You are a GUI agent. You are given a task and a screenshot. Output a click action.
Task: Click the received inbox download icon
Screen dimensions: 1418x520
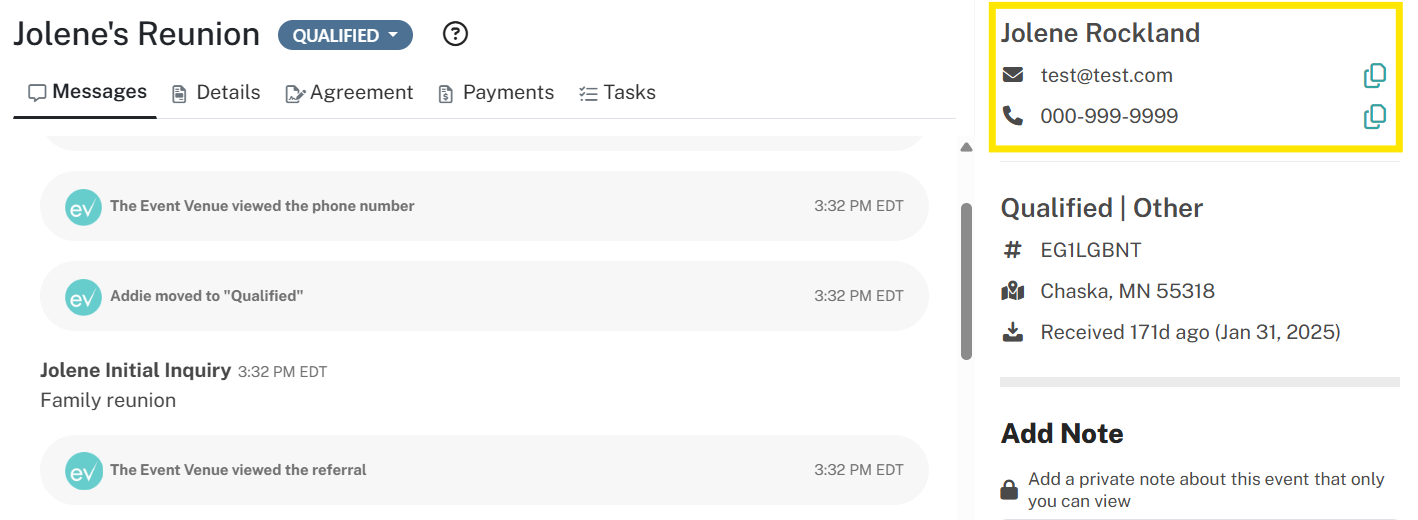(x=1013, y=332)
